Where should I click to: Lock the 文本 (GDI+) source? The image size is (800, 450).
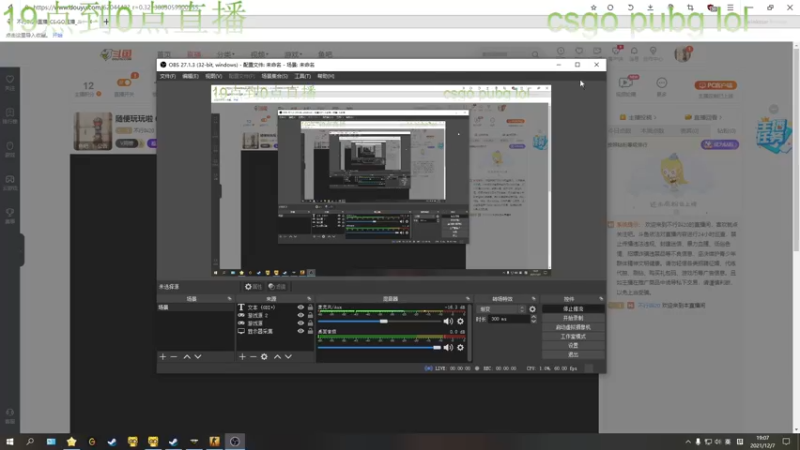[310, 308]
